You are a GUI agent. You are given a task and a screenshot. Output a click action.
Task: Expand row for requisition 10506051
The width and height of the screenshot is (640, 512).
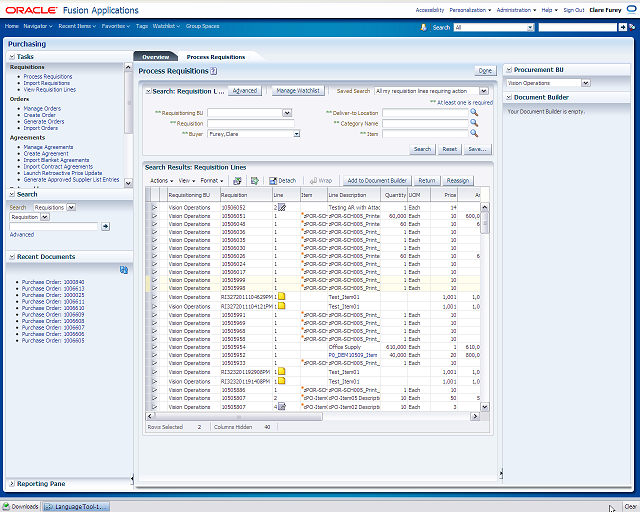(154, 216)
